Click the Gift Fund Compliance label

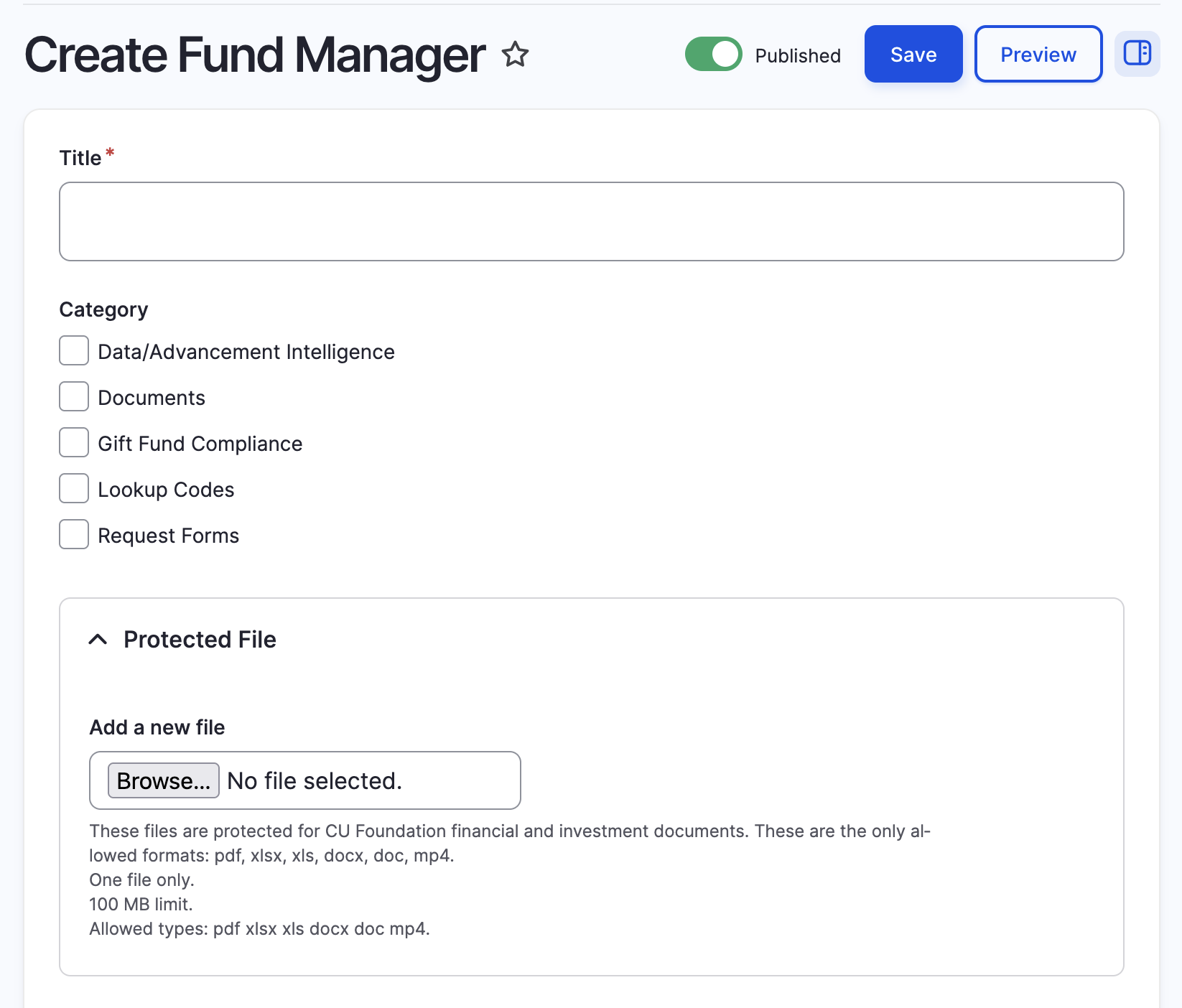(x=200, y=444)
